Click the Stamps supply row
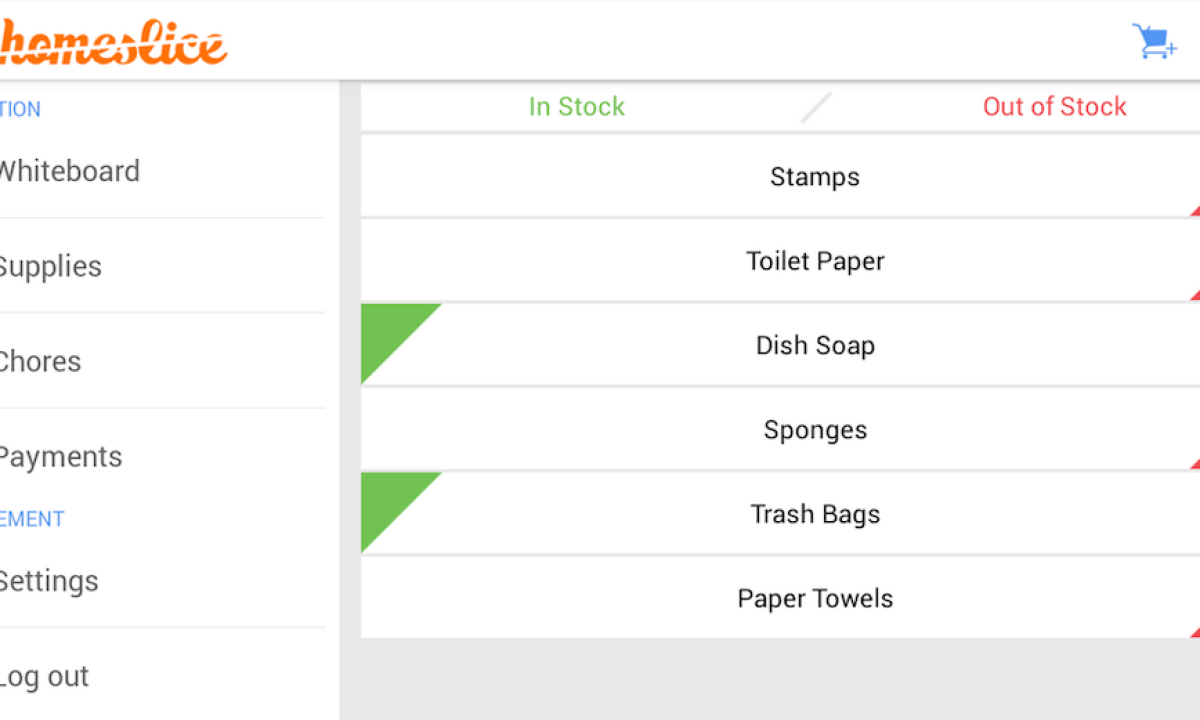 click(x=815, y=177)
